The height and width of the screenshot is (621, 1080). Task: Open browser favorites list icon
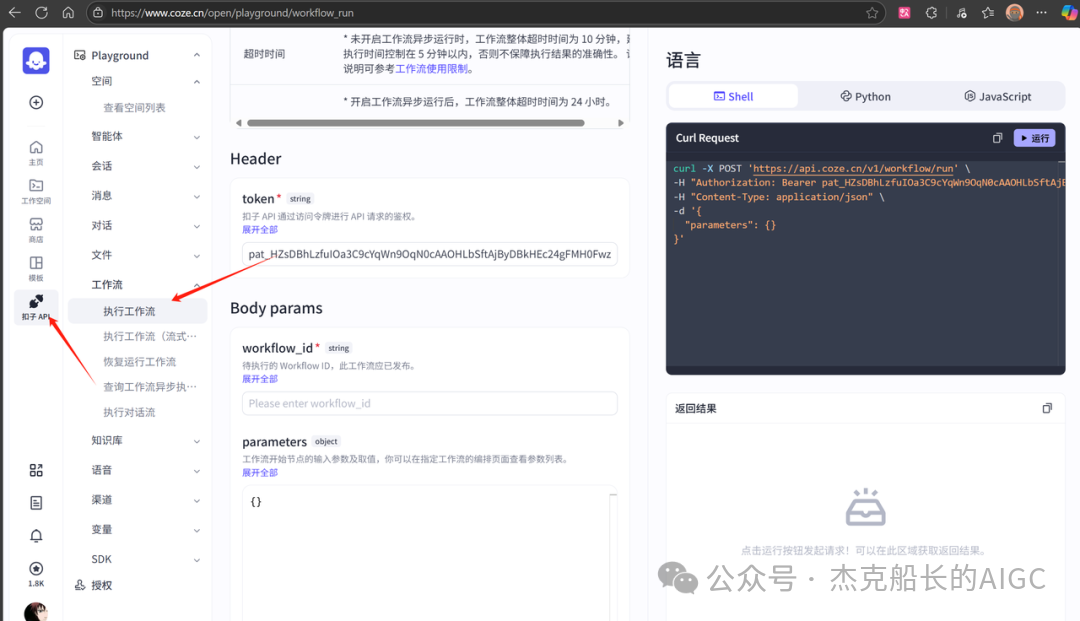click(988, 12)
